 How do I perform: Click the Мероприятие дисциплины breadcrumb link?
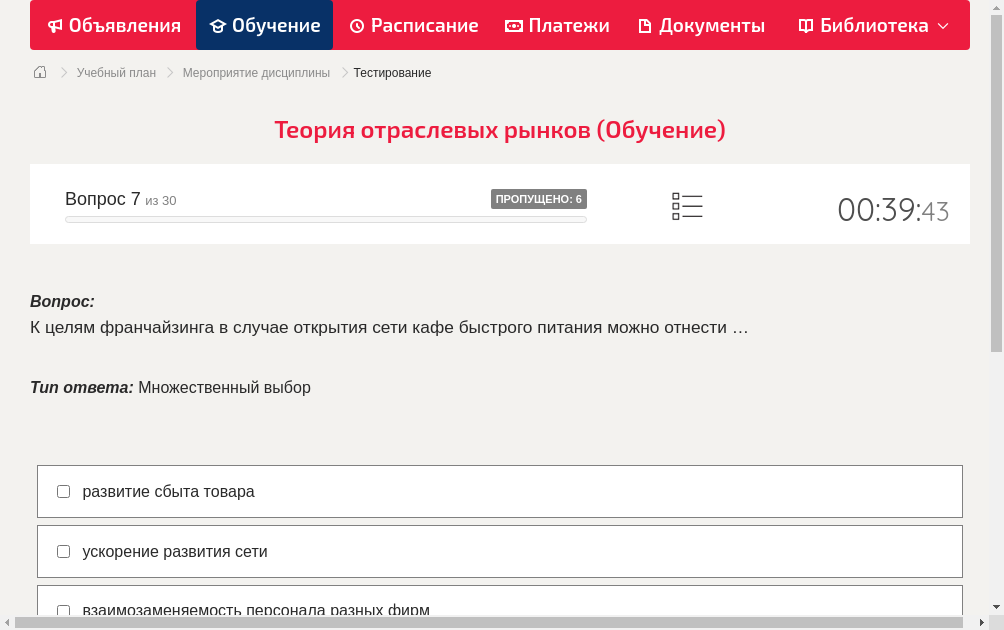(x=254, y=72)
